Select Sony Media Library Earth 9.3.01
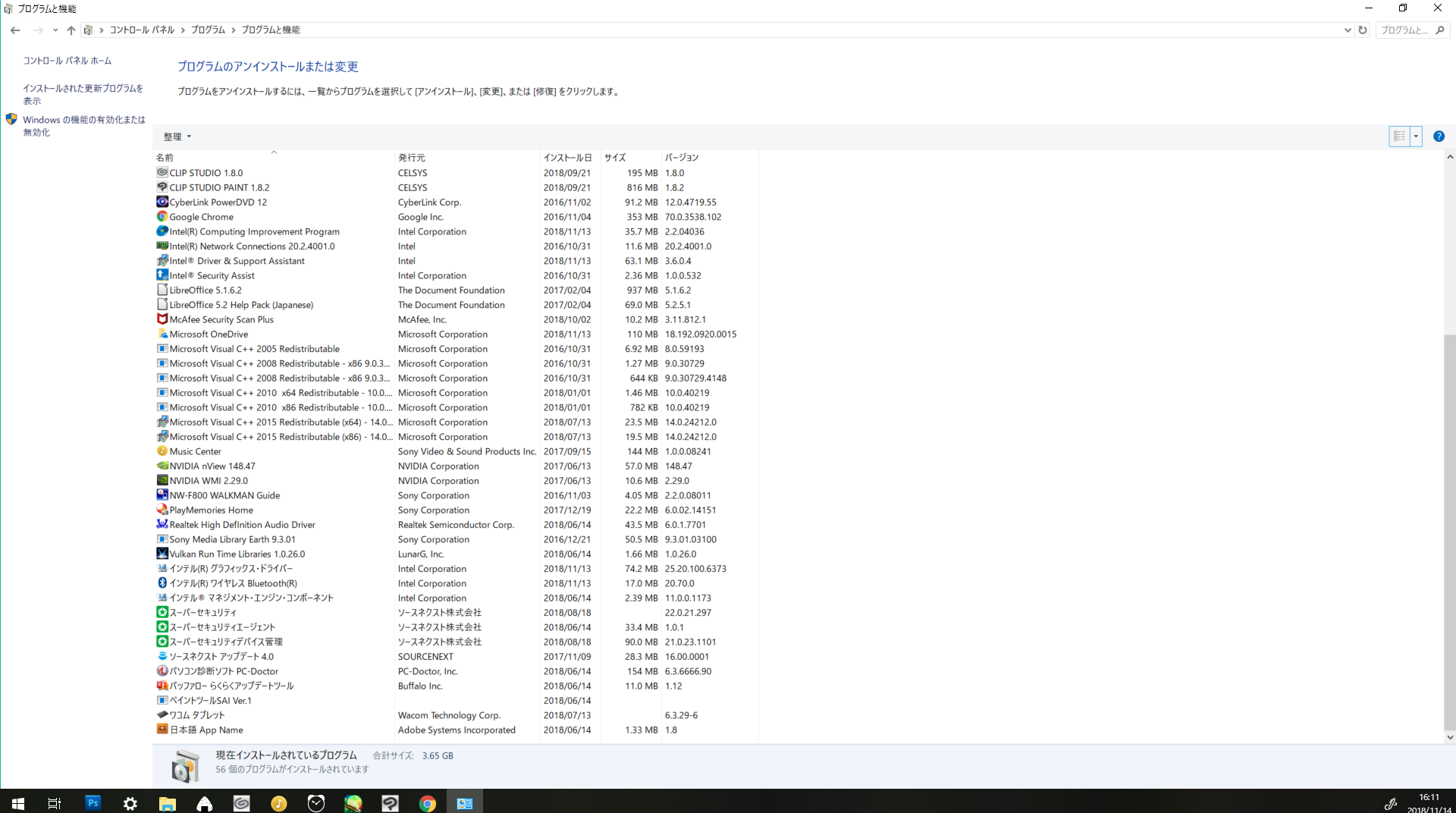1456x813 pixels. 456,540
